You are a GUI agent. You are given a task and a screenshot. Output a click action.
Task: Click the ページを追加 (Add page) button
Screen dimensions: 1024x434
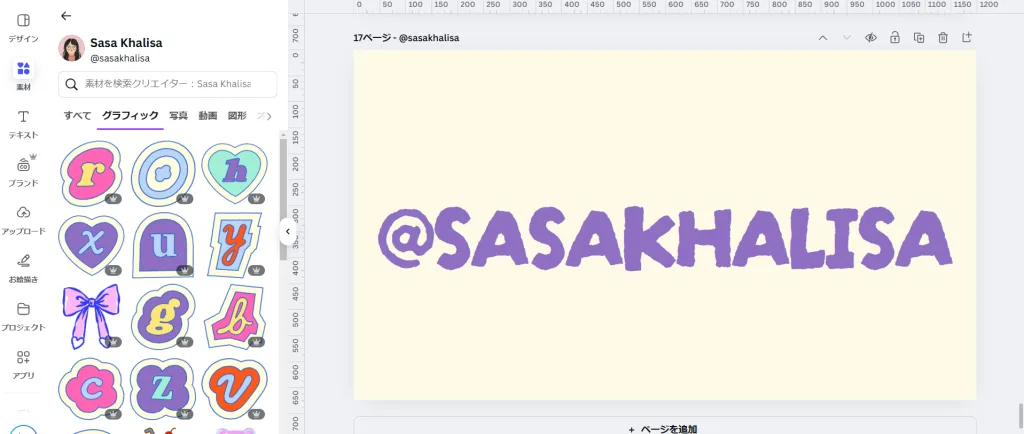click(664, 428)
